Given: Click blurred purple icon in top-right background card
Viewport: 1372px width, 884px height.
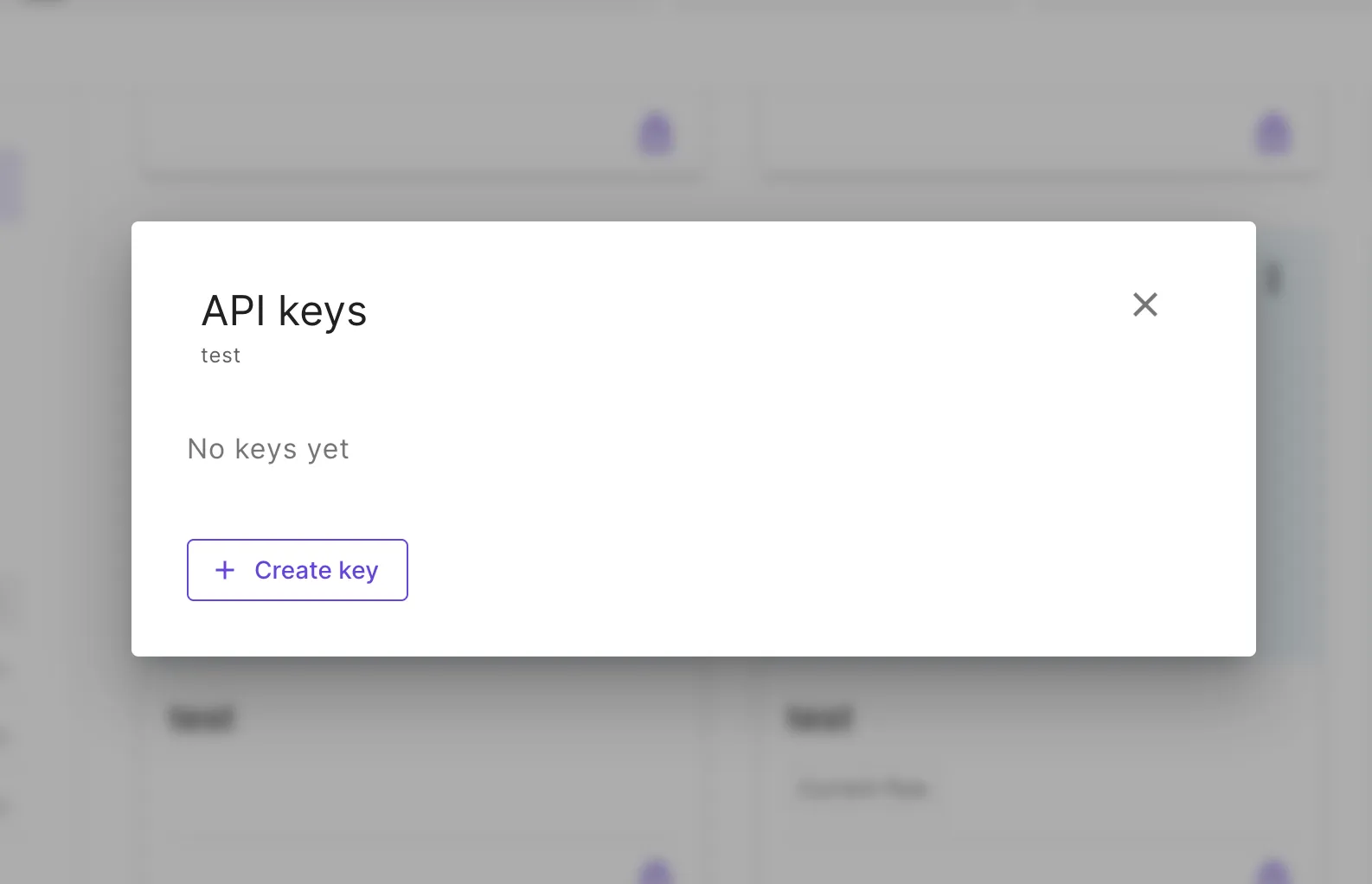Looking at the screenshot, I should 1273,134.
